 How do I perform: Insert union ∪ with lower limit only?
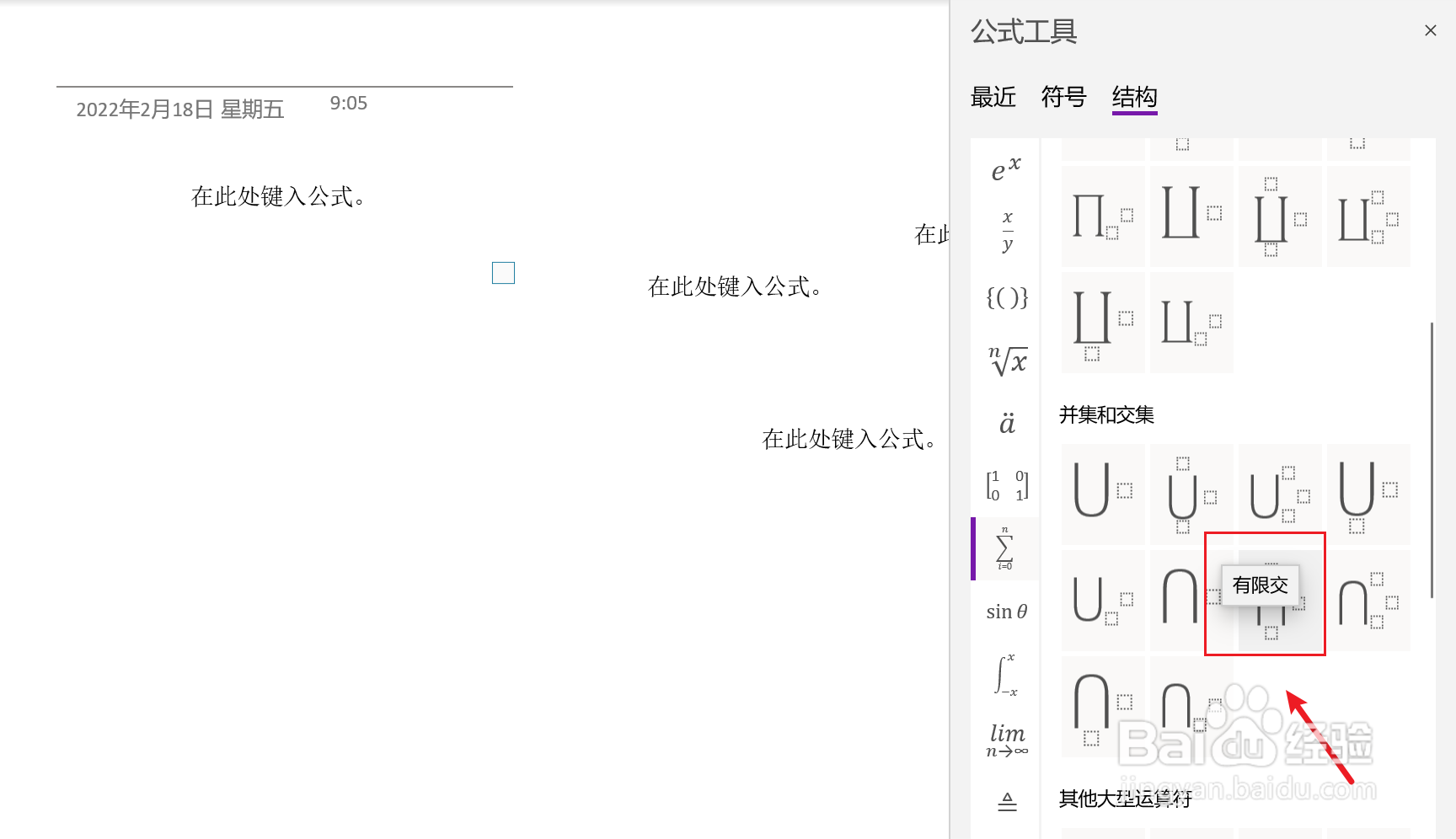click(1368, 494)
